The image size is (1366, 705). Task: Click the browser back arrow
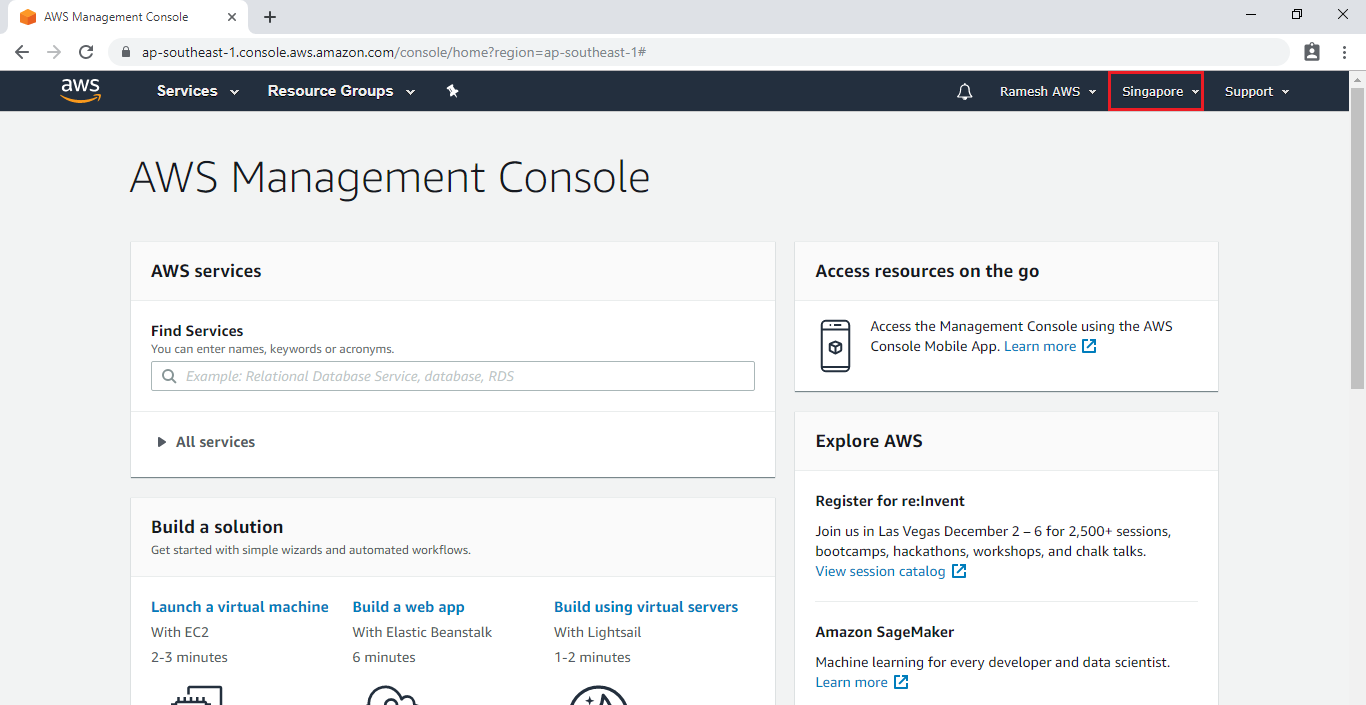tap(22, 52)
